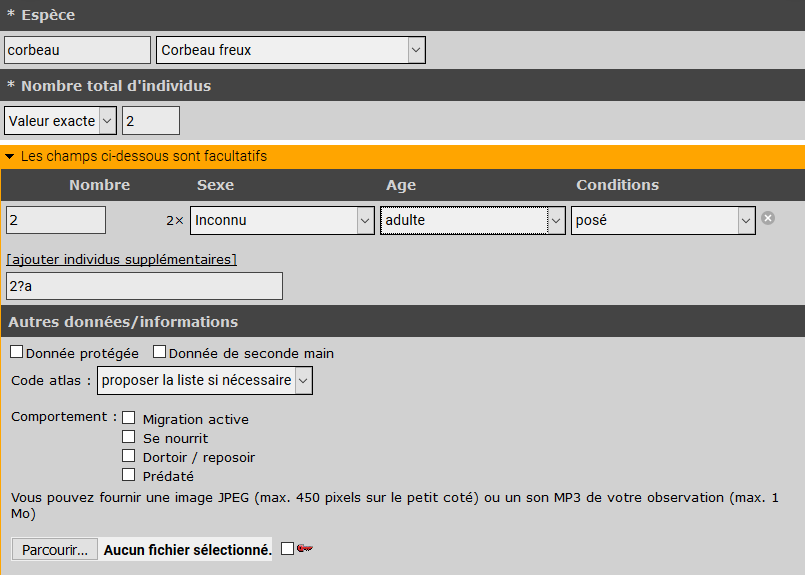Open the Corbeau freux species dropdown
805x575 pixels.
pos(290,50)
